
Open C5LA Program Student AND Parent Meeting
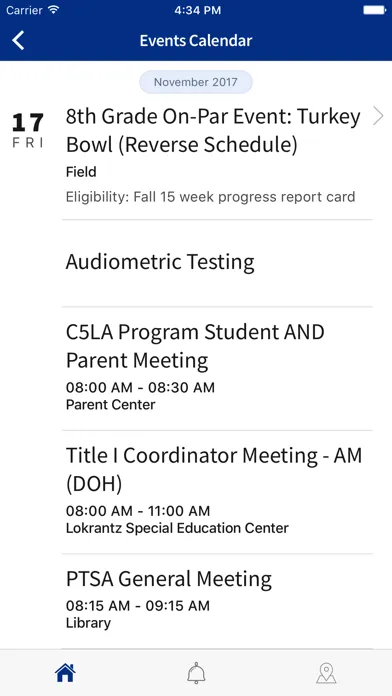217,368
